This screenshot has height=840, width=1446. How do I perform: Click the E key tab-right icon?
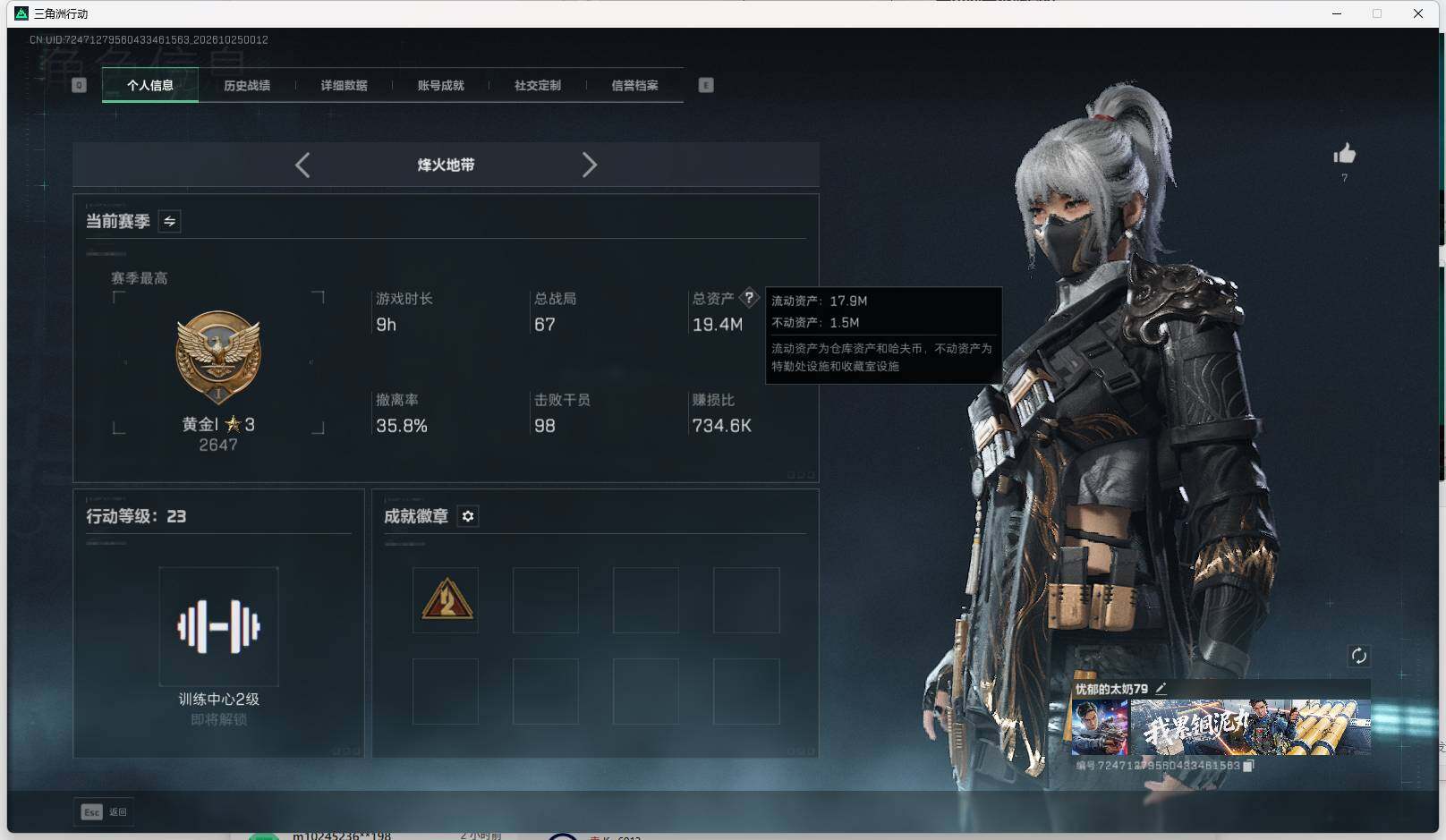point(706,85)
